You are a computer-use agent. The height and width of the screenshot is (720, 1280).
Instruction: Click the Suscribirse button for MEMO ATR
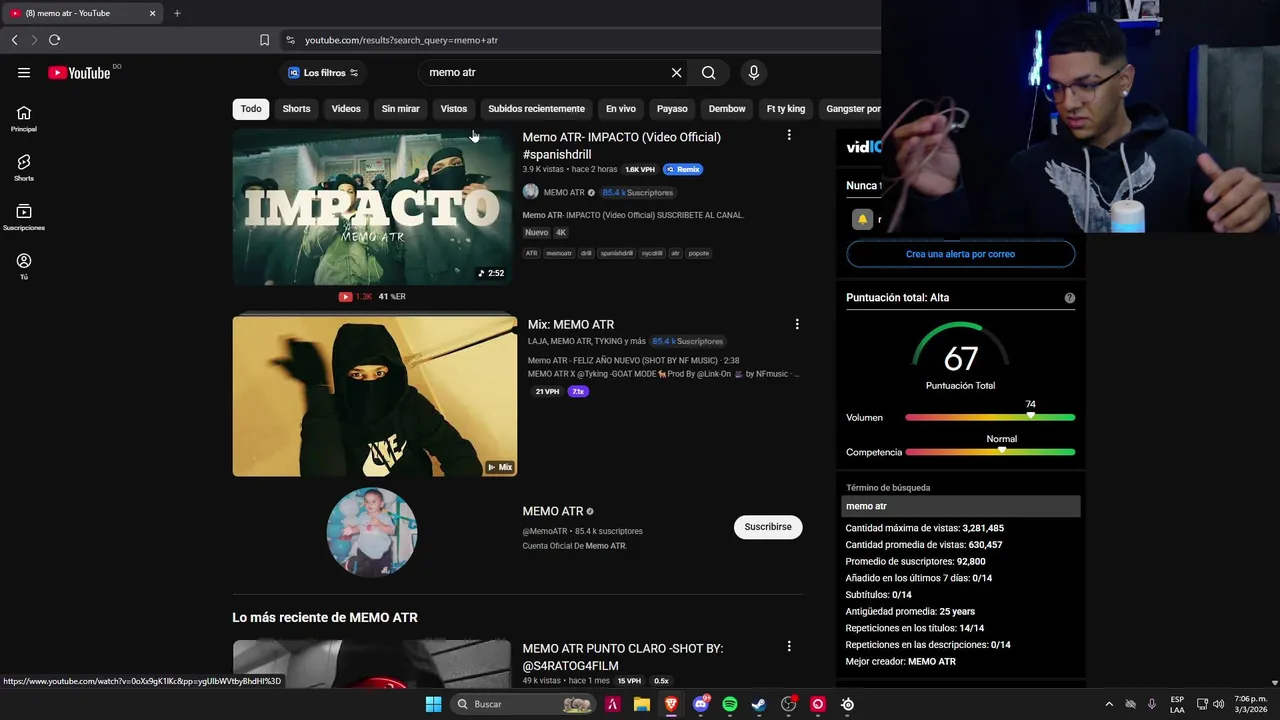click(768, 527)
